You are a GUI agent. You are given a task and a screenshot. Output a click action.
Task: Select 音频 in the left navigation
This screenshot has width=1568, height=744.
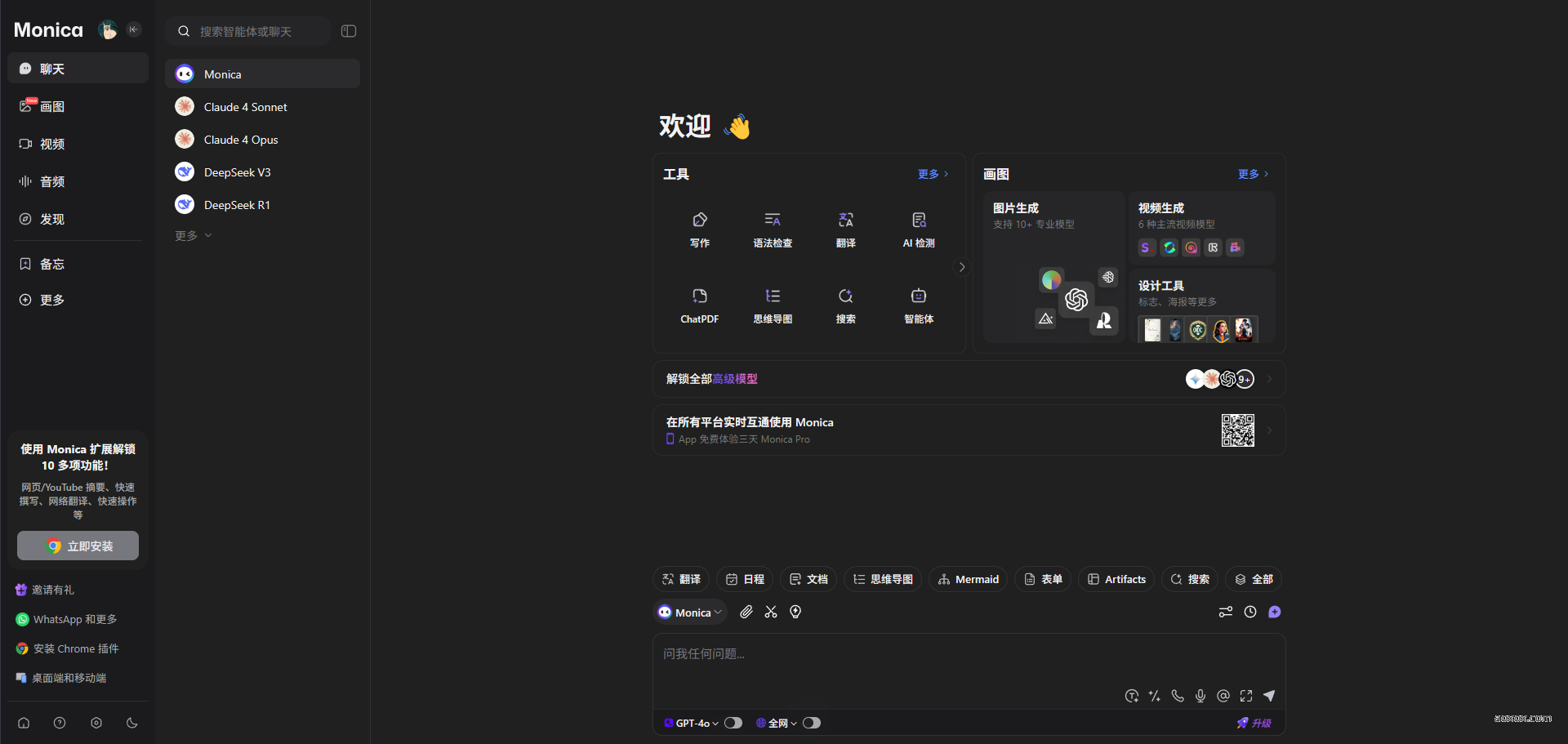(x=78, y=181)
